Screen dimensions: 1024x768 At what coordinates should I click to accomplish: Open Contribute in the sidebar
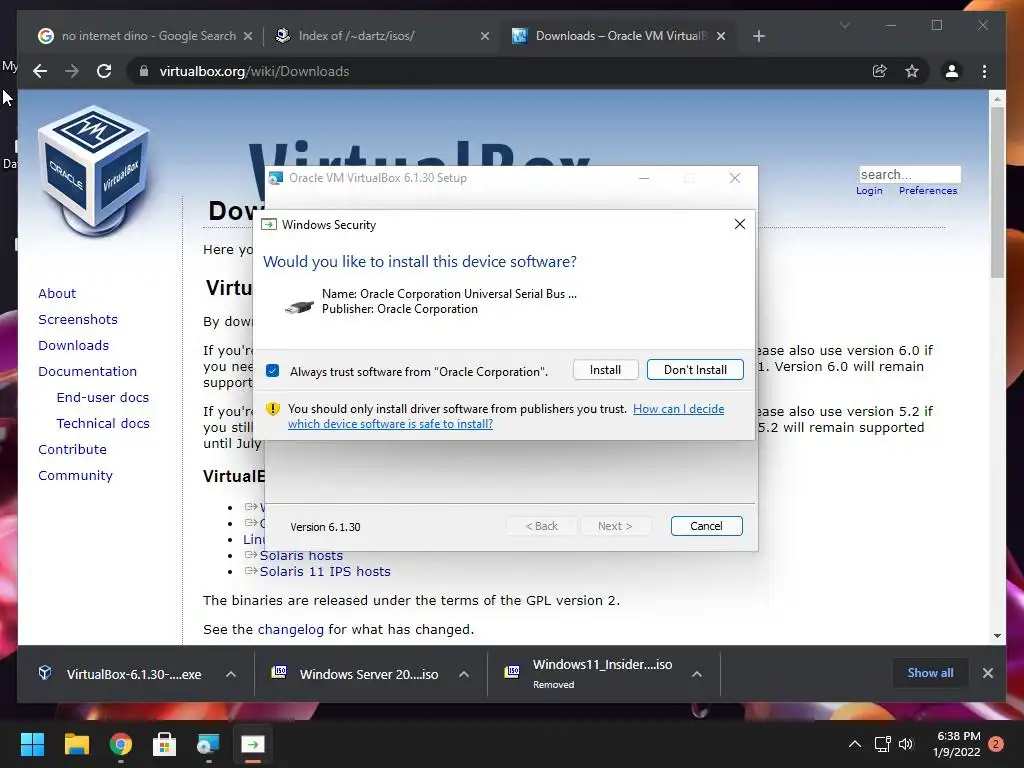coord(72,450)
